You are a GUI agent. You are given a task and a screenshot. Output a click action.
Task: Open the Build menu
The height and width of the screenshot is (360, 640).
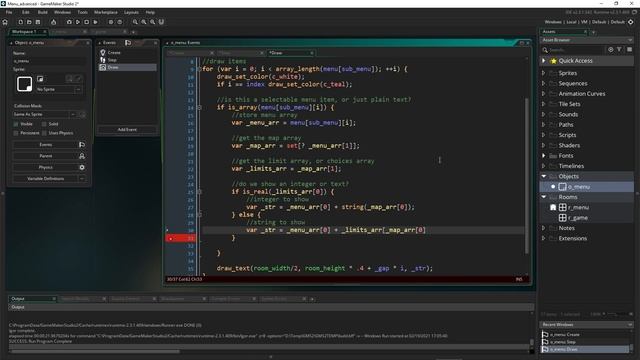pos(42,12)
